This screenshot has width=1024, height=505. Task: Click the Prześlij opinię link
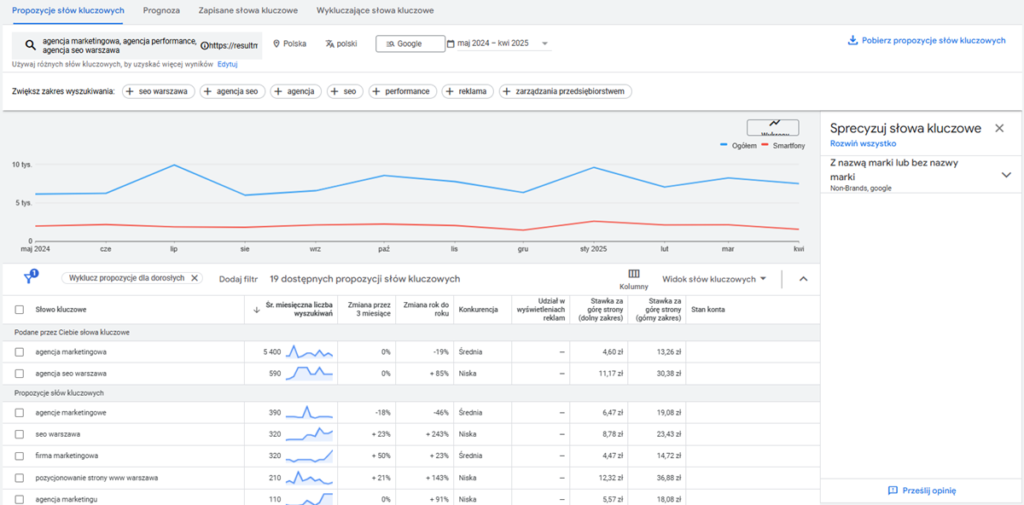pos(929,491)
